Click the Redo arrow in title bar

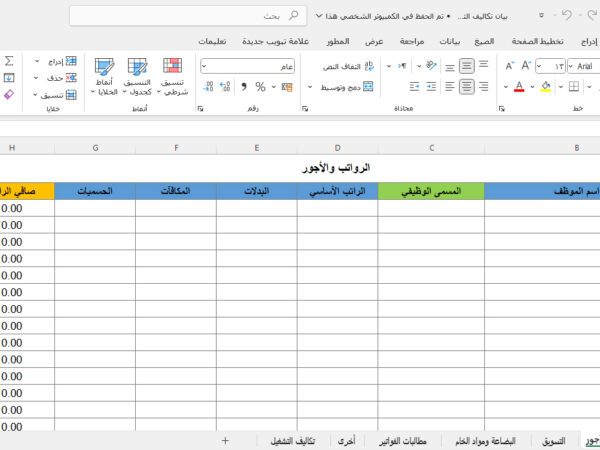(593, 15)
